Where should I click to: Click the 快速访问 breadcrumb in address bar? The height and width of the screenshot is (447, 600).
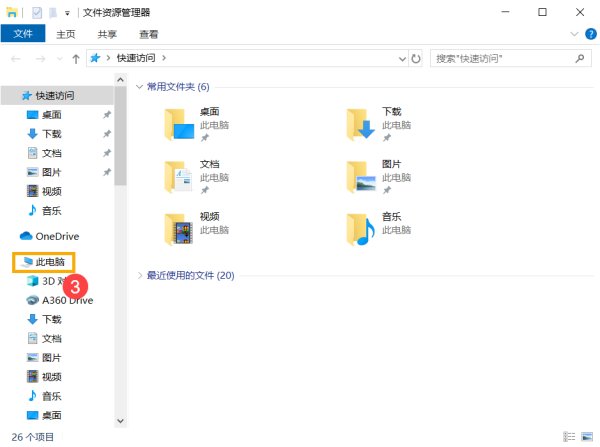(x=136, y=58)
